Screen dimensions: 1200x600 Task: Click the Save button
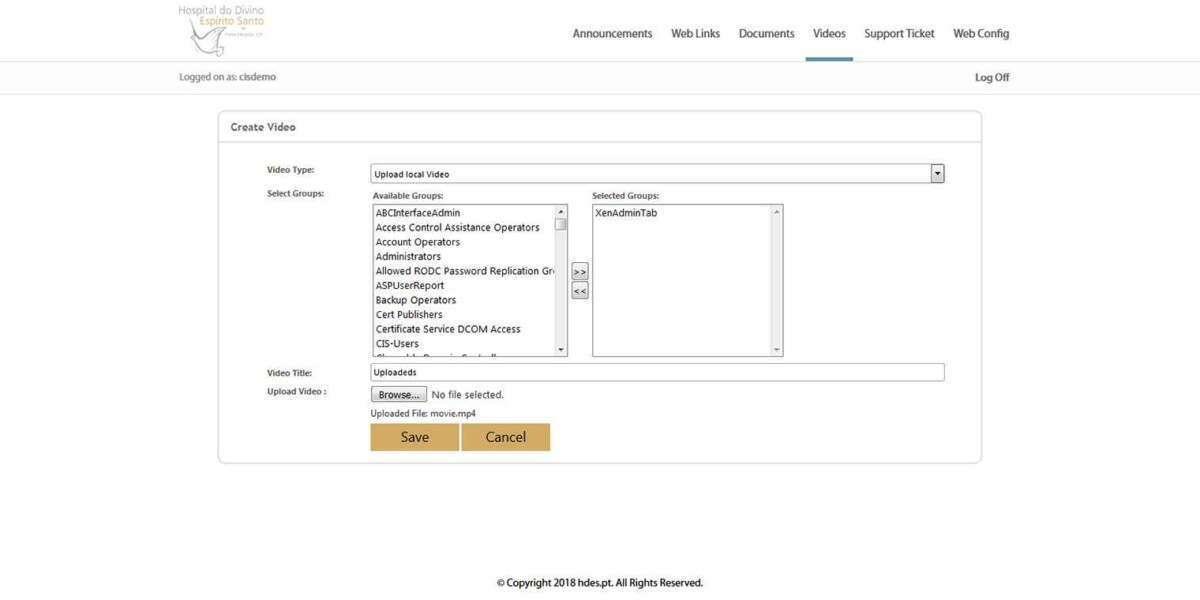coord(414,437)
